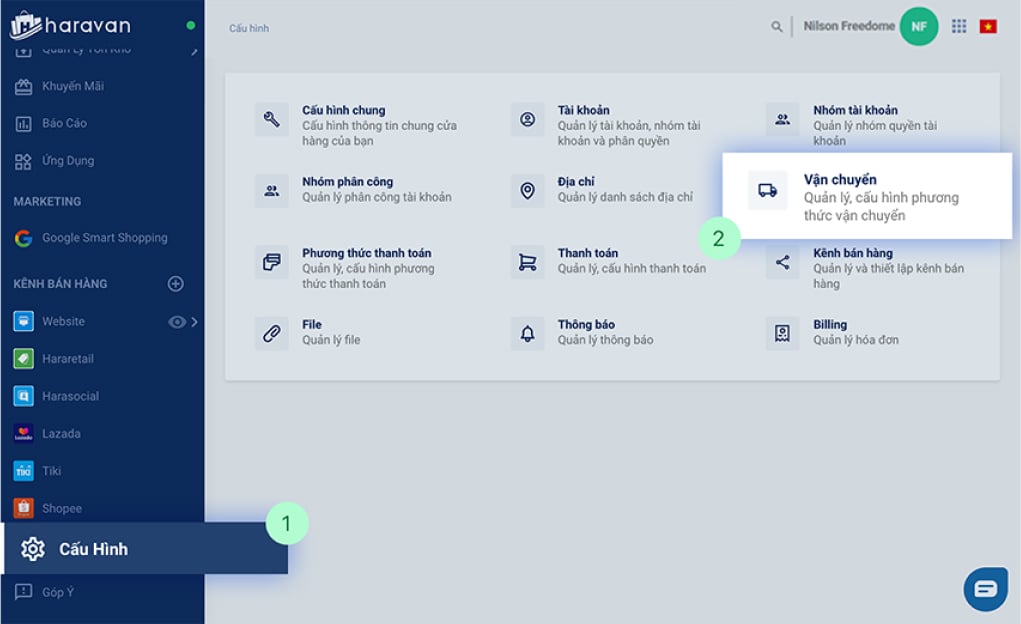Select Cấu Hình in the sidebar
The height and width of the screenshot is (624, 1021).
[x=146, y=548]
